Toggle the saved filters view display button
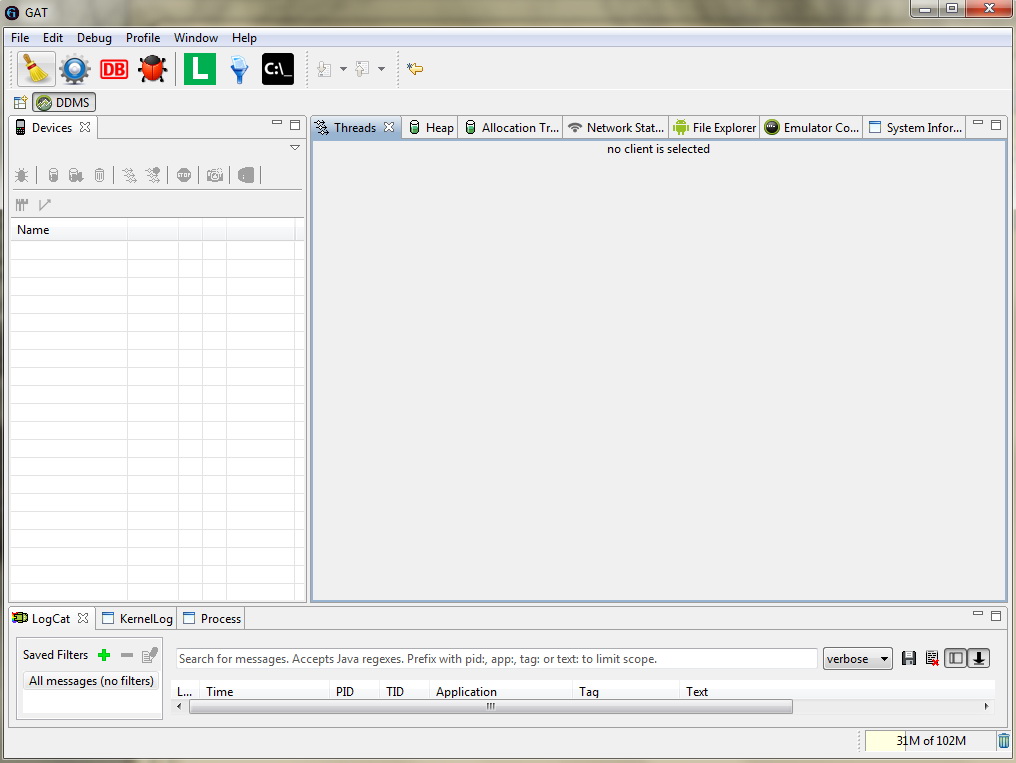Viewport: 1016px width, 763px height. click(956, 659)
